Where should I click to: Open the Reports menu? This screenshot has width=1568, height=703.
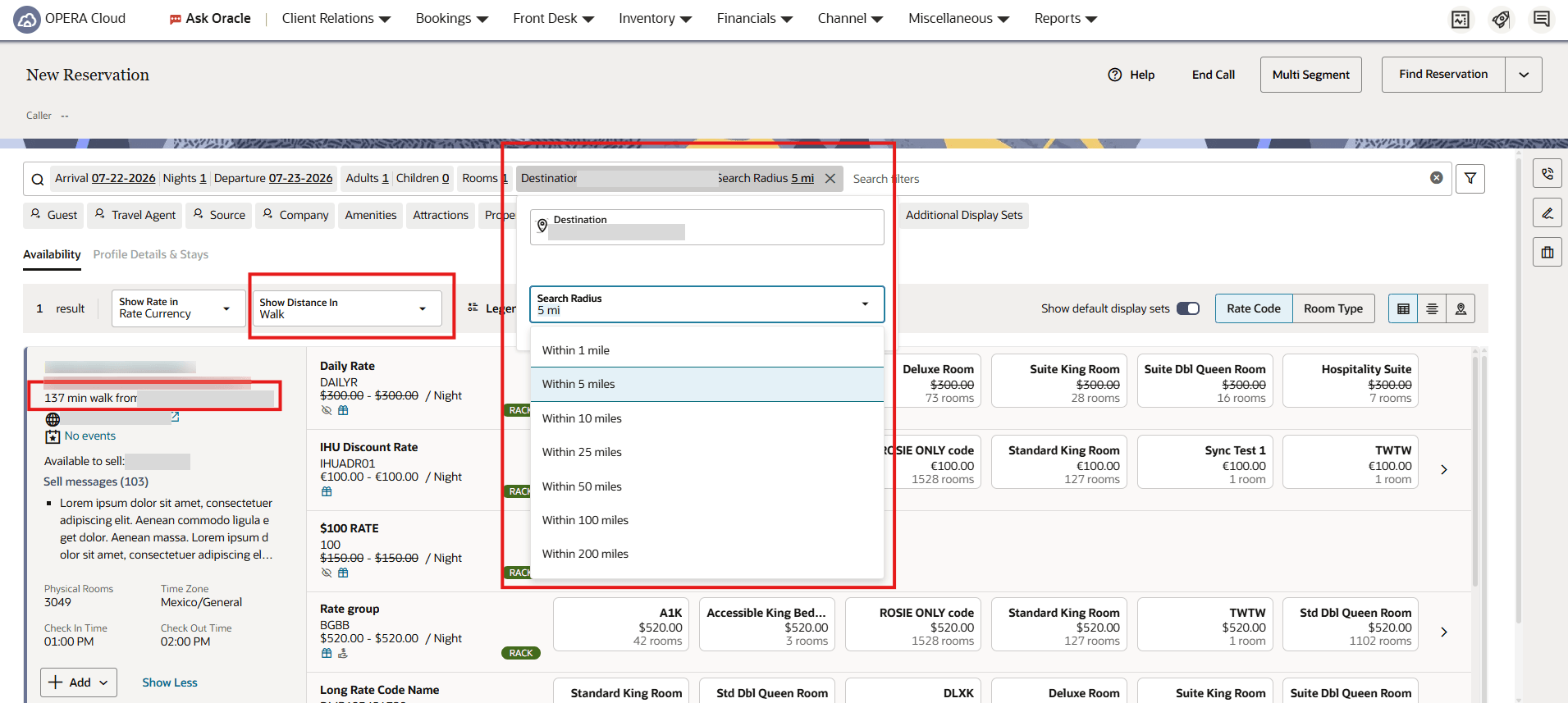(1065, 18)
